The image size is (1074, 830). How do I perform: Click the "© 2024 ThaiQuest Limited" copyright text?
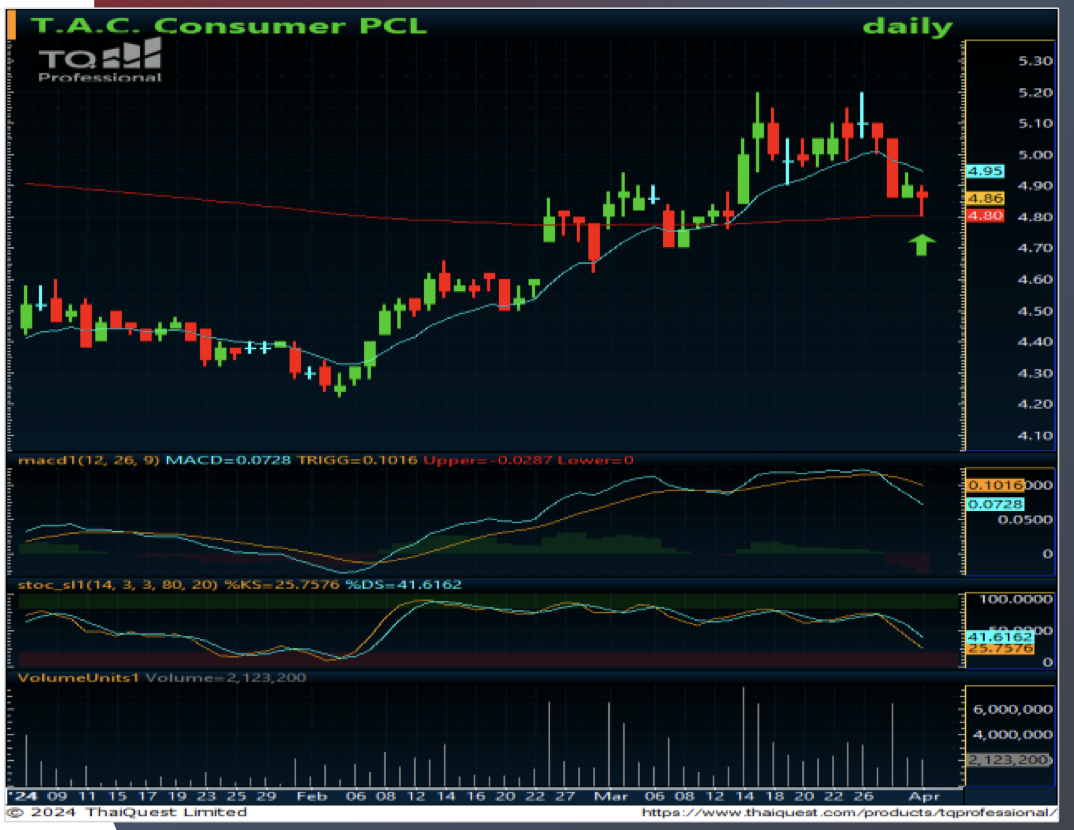(x=128, y=812)
